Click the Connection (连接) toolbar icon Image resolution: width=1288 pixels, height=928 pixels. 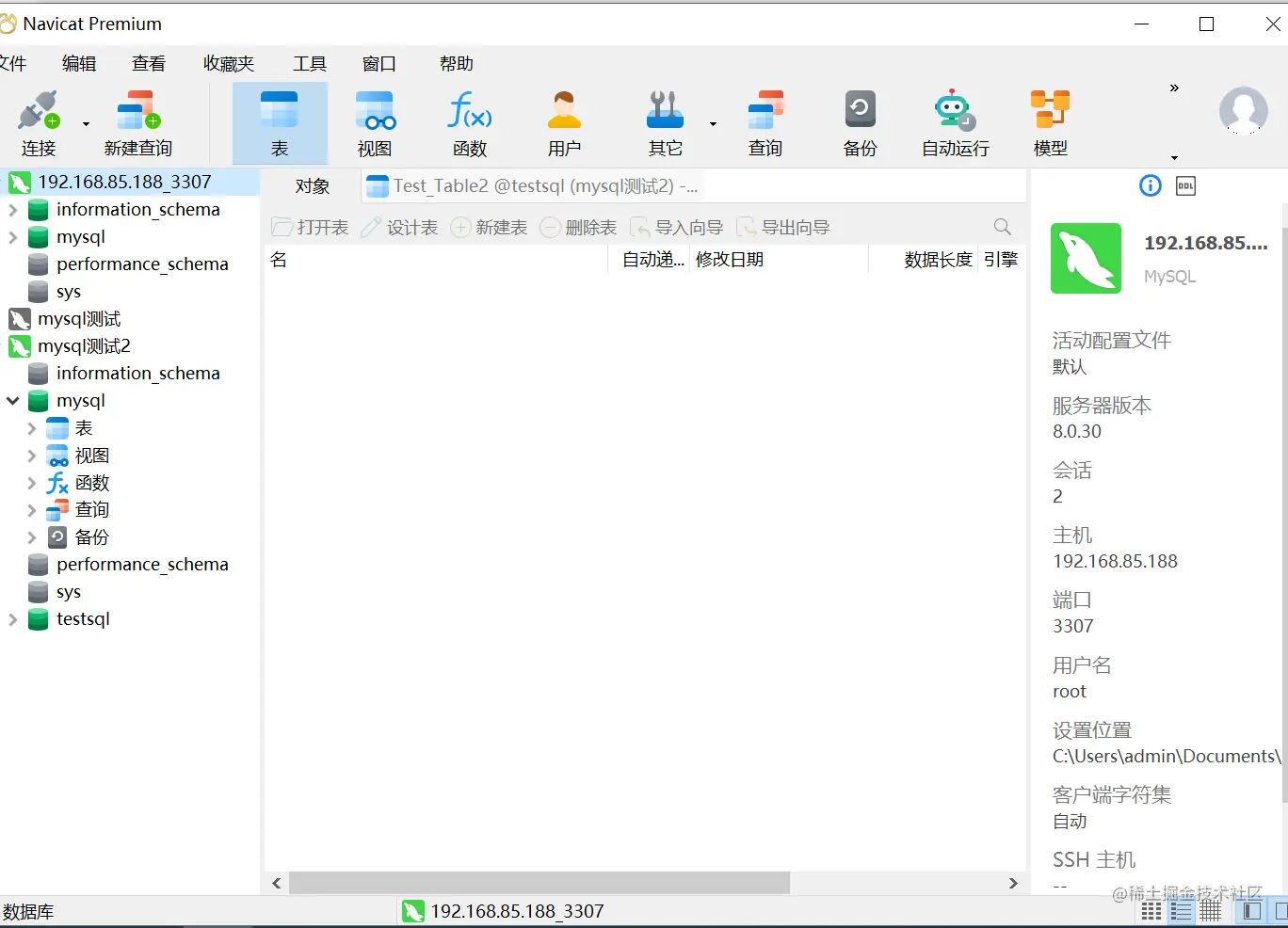click(39, 123)
